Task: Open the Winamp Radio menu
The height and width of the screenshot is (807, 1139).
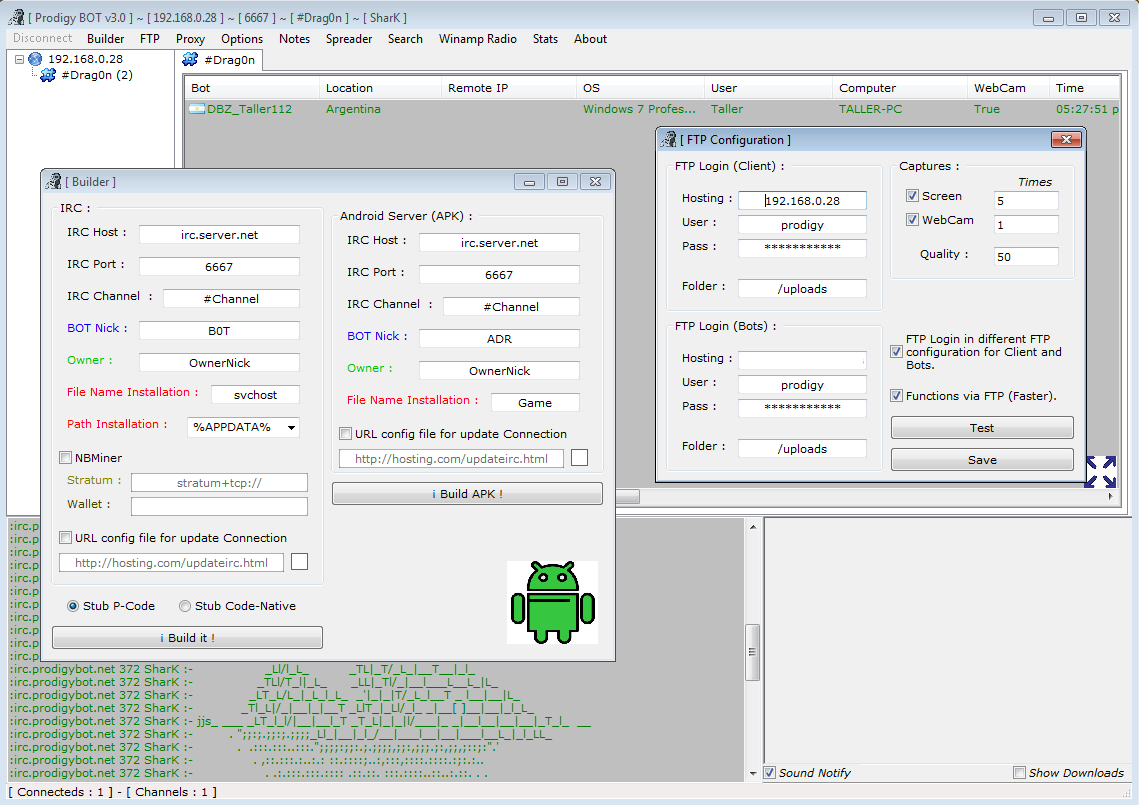Action: [477, 39]
